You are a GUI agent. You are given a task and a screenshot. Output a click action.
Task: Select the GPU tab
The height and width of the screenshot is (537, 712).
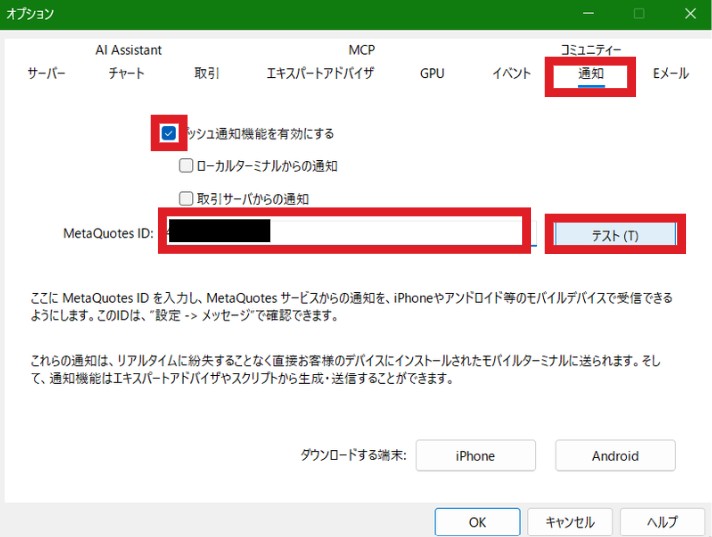click(432, 73)
